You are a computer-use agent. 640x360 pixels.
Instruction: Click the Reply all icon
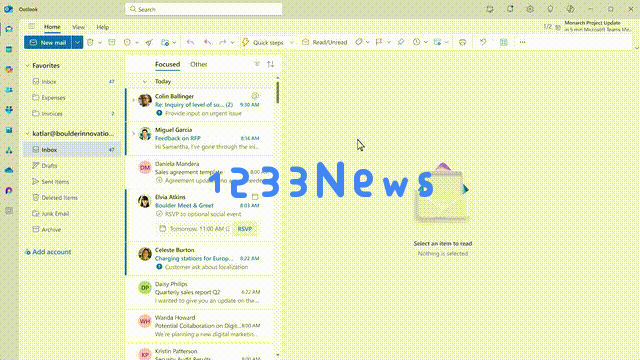[207, 42]
